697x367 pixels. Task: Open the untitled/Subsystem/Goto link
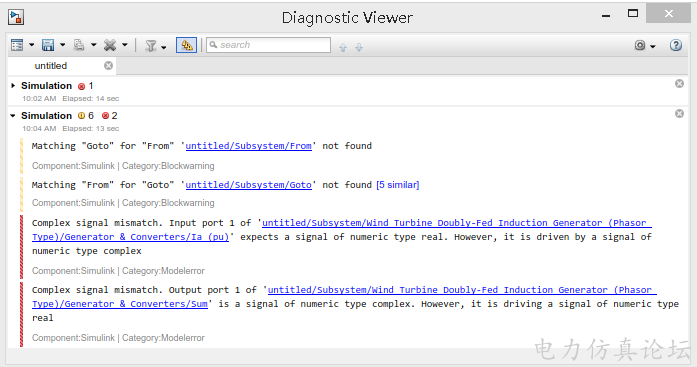[x=248, y=185]
